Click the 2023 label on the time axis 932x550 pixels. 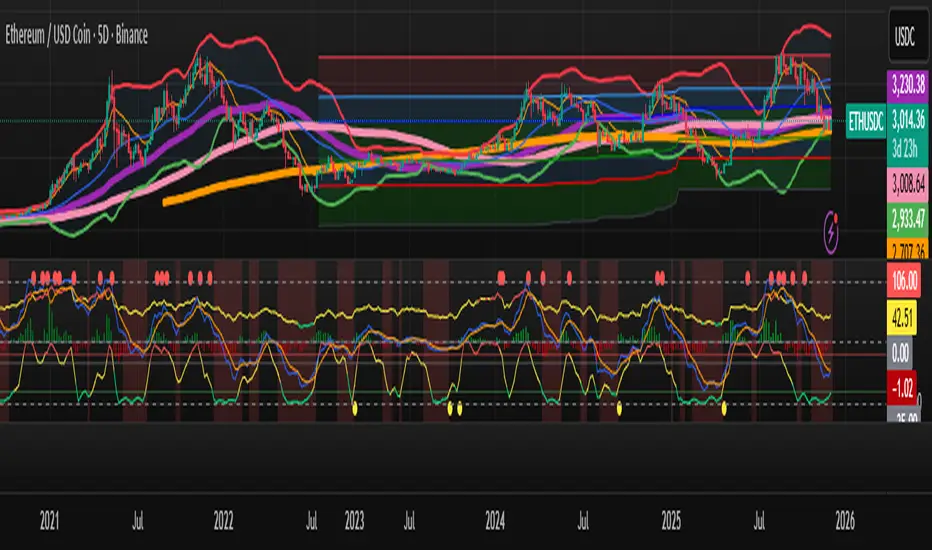click(355, 521)
